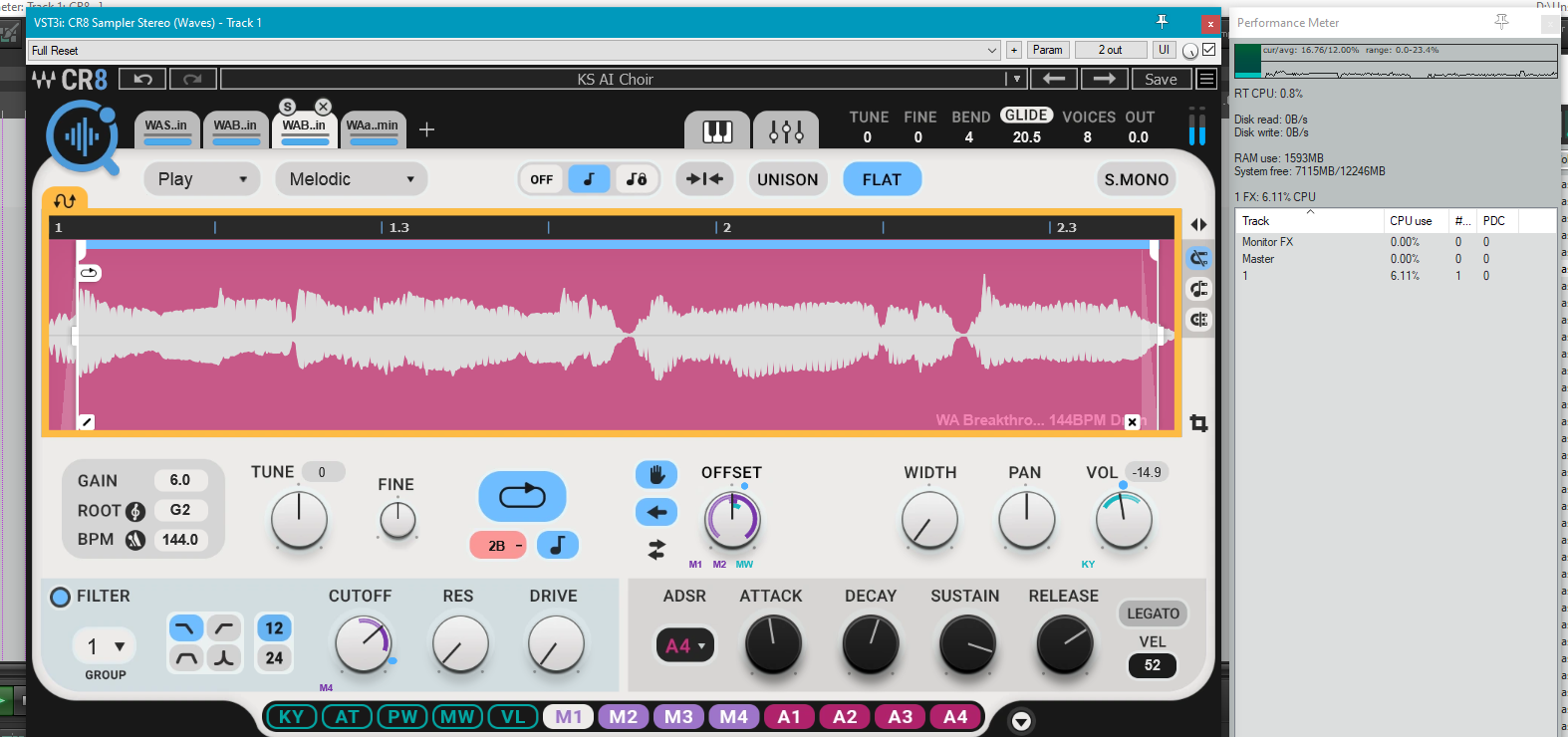Select the middle loop-marker mode icon
This screenshot has height=737, width=1568.
(1198, 289)
